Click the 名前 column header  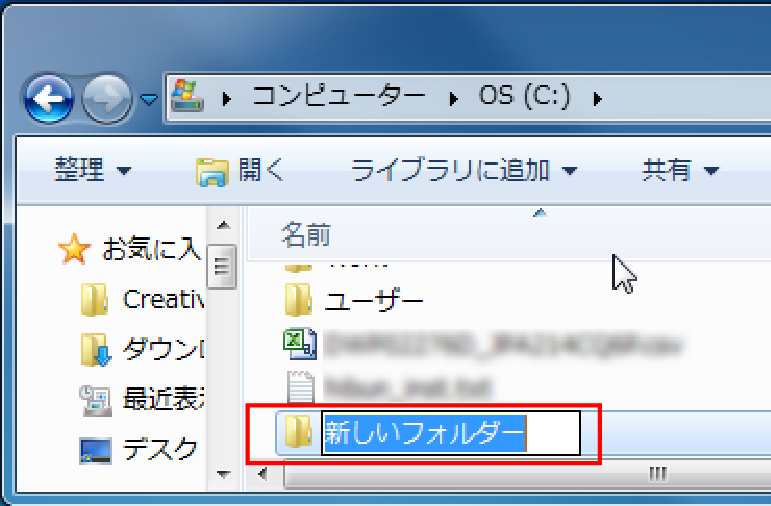pos(306,236)
